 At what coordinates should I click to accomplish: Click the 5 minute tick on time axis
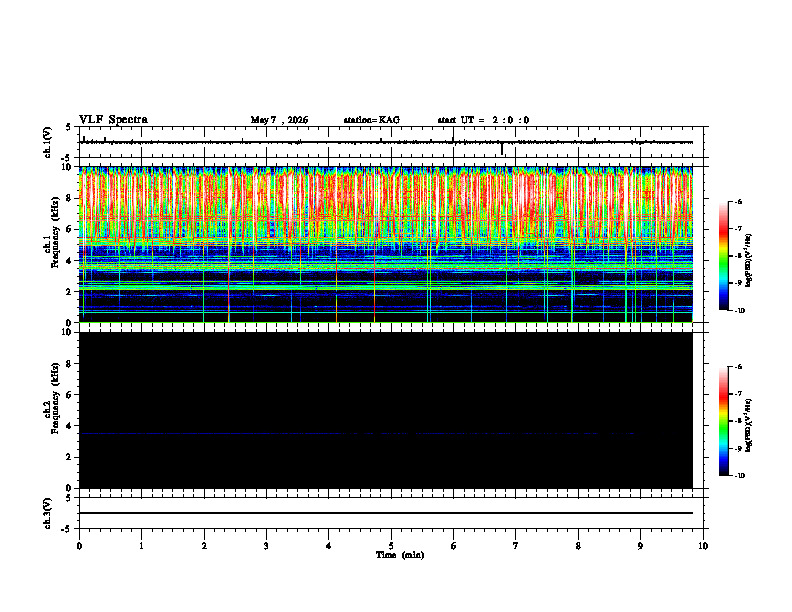391,546
